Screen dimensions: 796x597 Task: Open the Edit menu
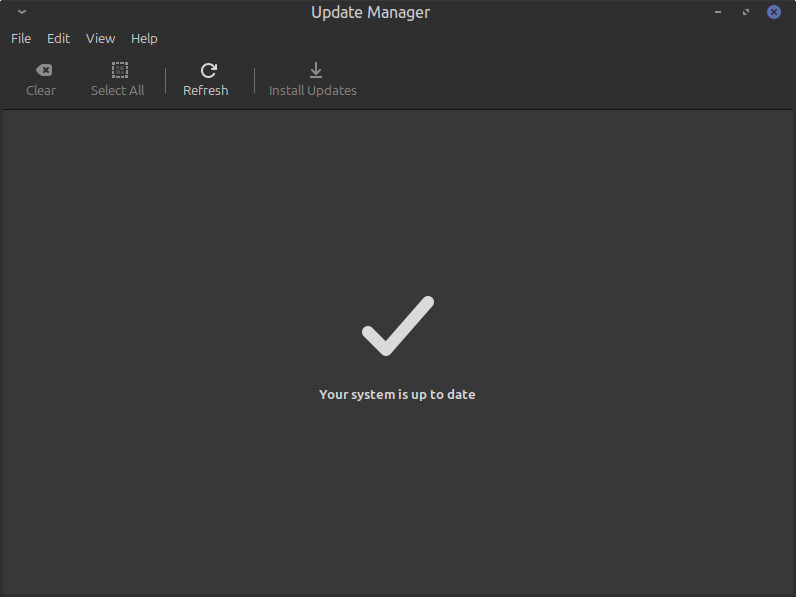coord(58,39)
